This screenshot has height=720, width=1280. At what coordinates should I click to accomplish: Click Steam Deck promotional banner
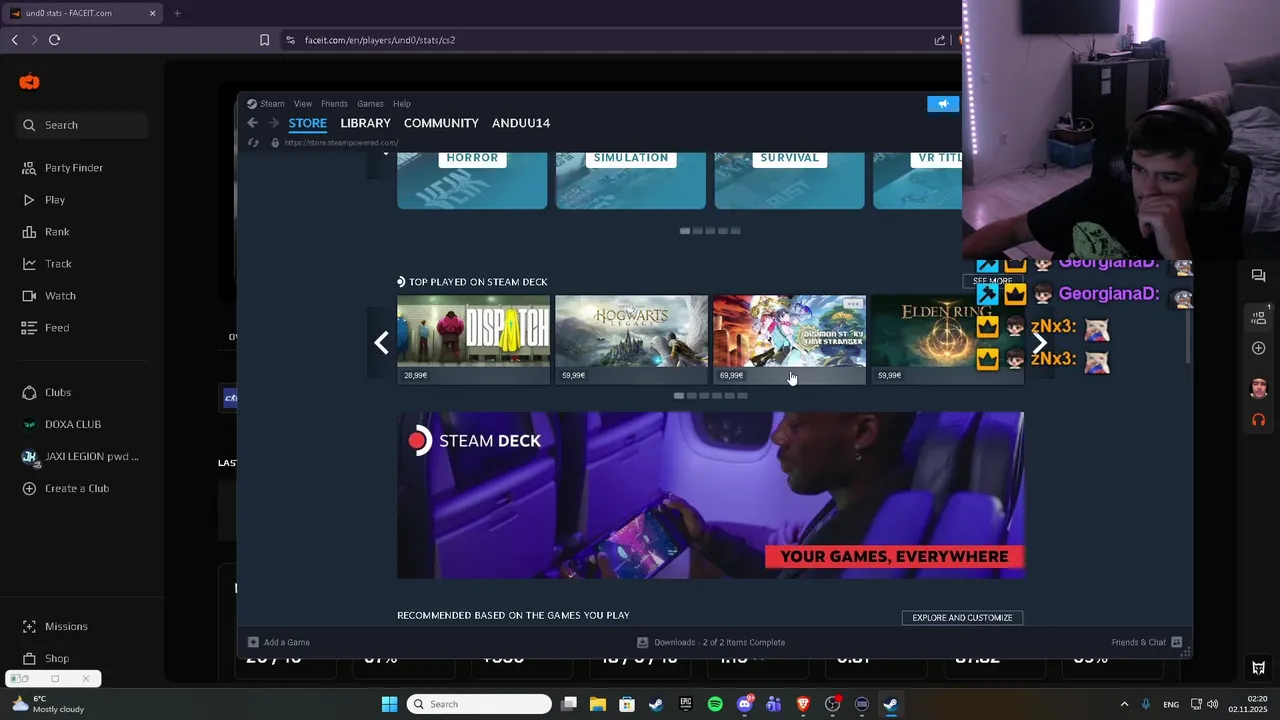click(711, 495)
